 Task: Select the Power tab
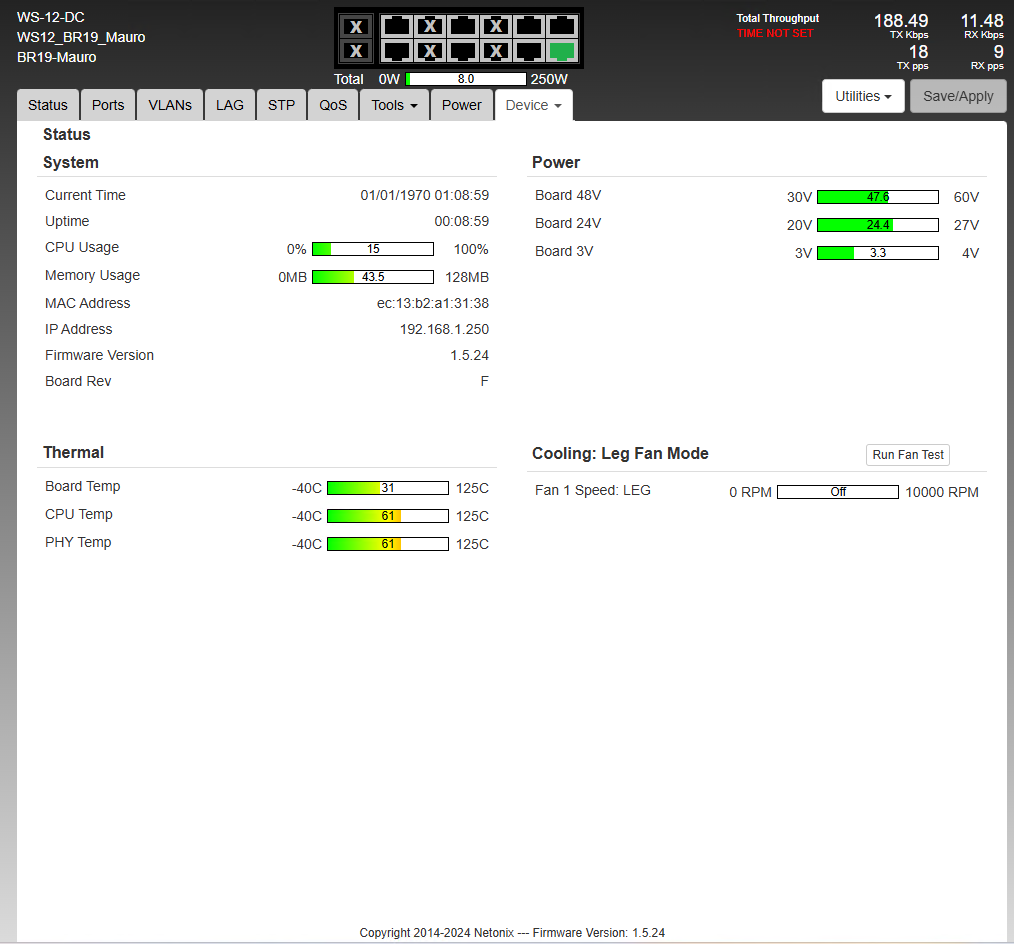pyautogui.click(x=461, y=105)
